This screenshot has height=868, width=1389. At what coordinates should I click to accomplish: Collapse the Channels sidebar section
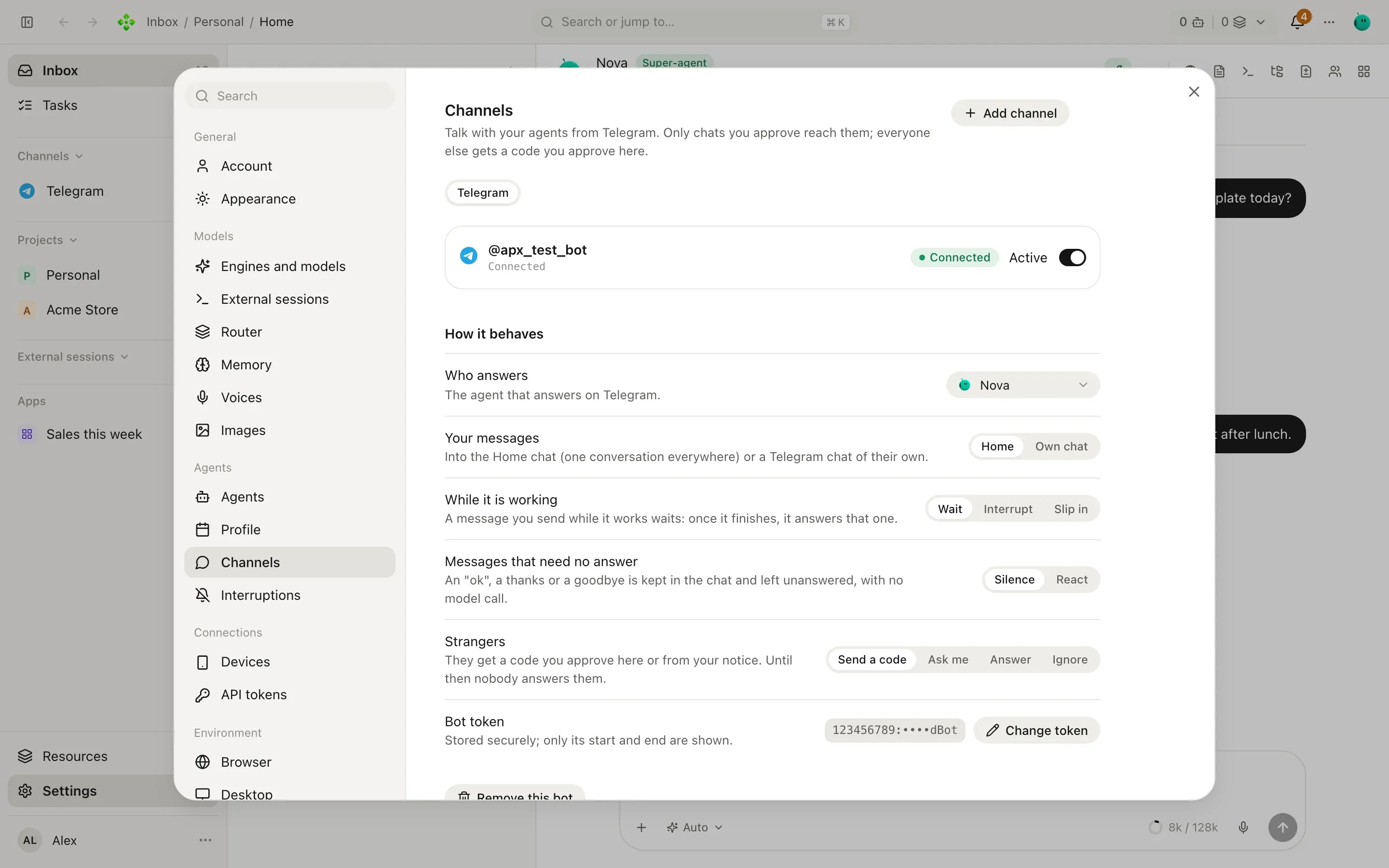coord(50,156)
